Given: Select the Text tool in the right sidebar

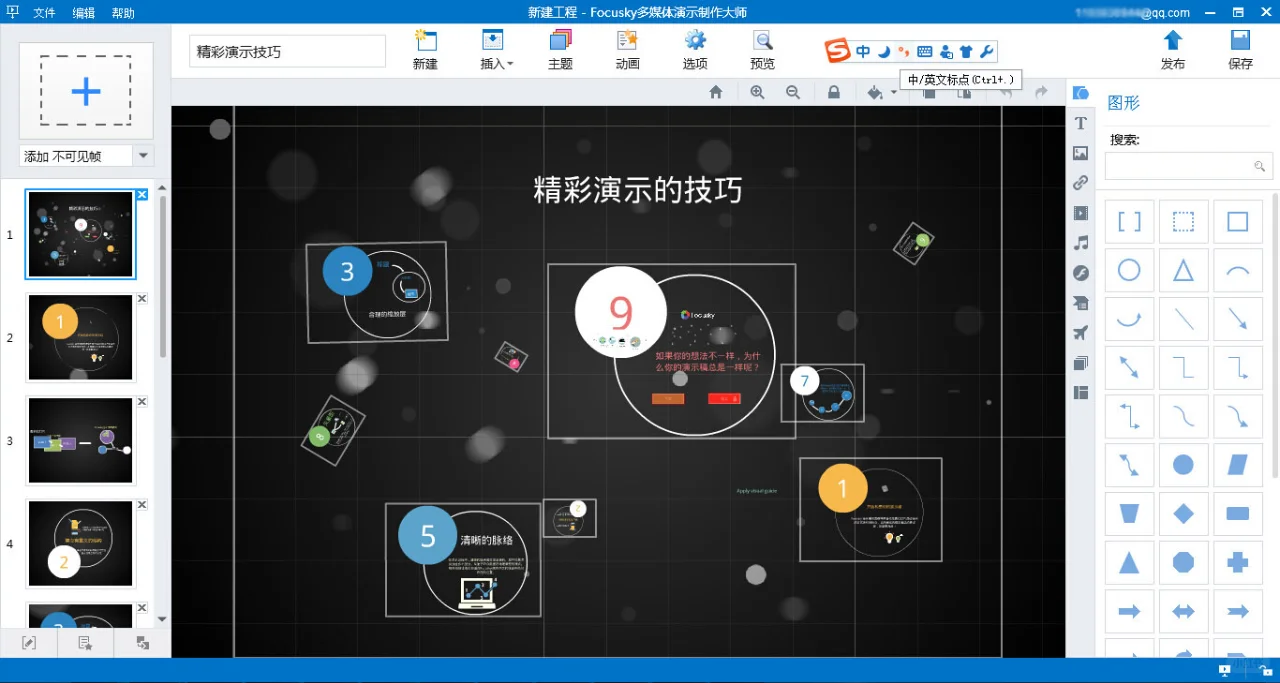Looking at the screenshot, I should (1081, 123).
